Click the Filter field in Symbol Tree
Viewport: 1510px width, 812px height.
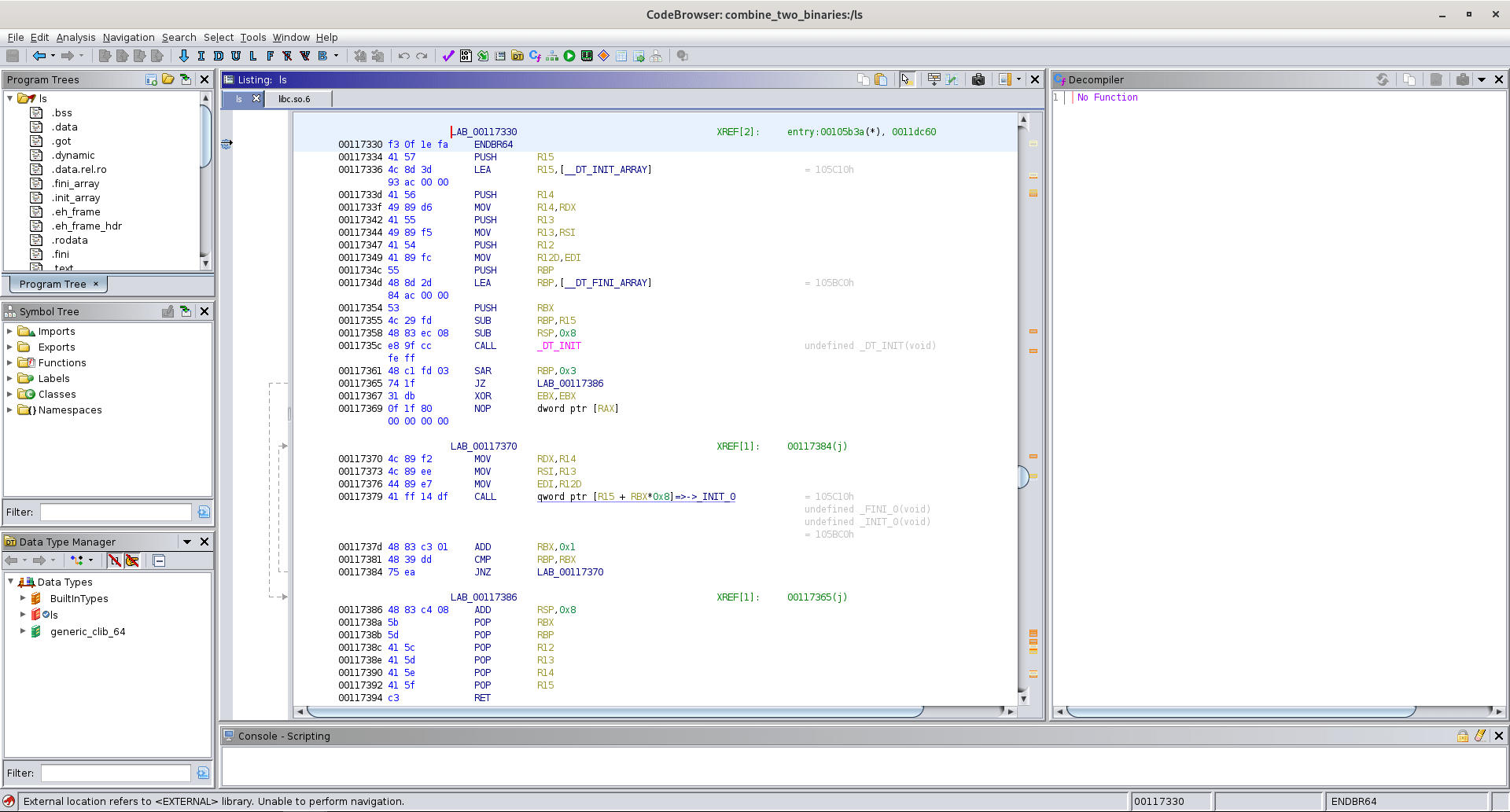click(115, 512)
